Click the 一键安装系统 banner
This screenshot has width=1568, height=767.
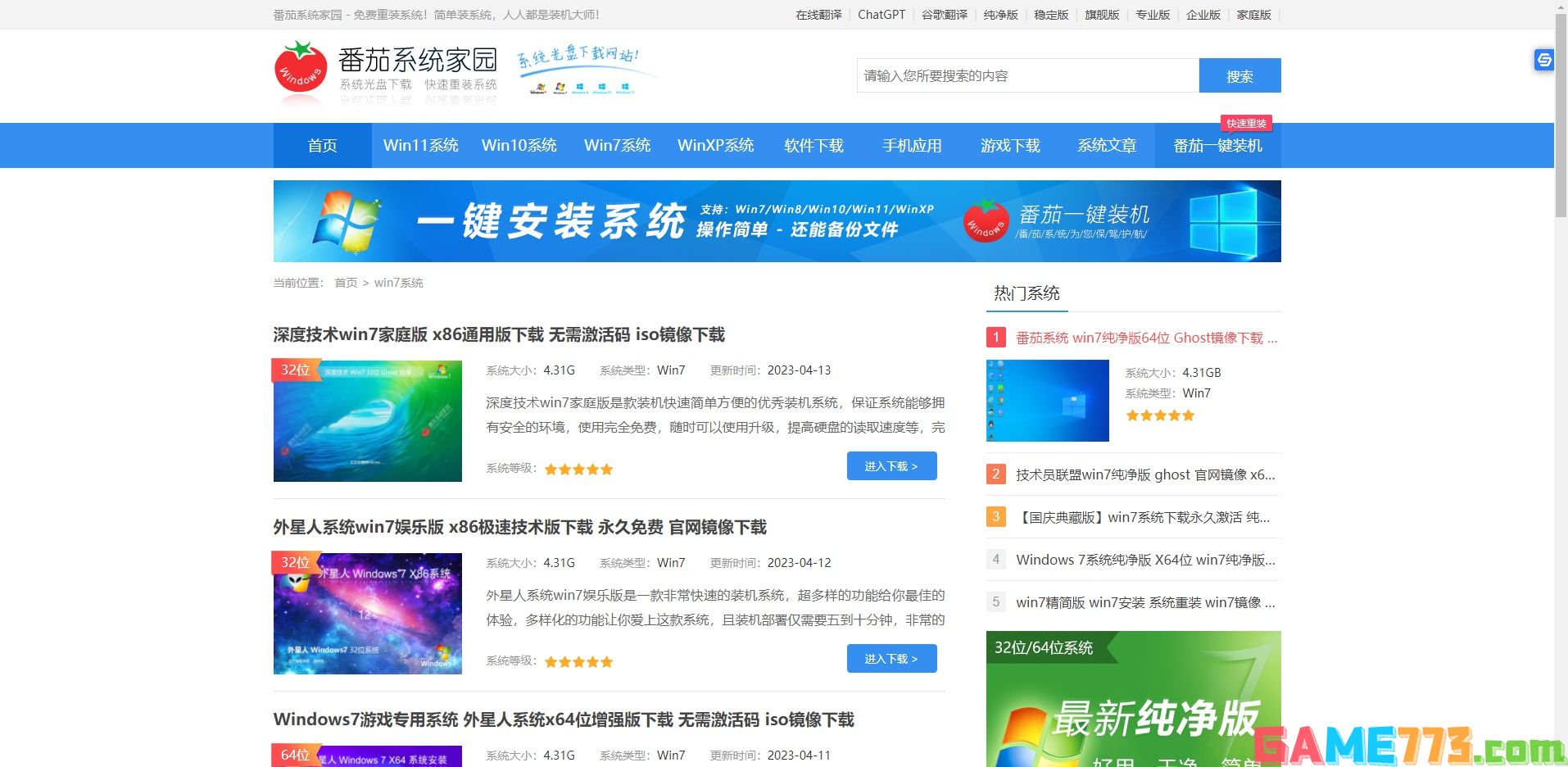[777, 221]
